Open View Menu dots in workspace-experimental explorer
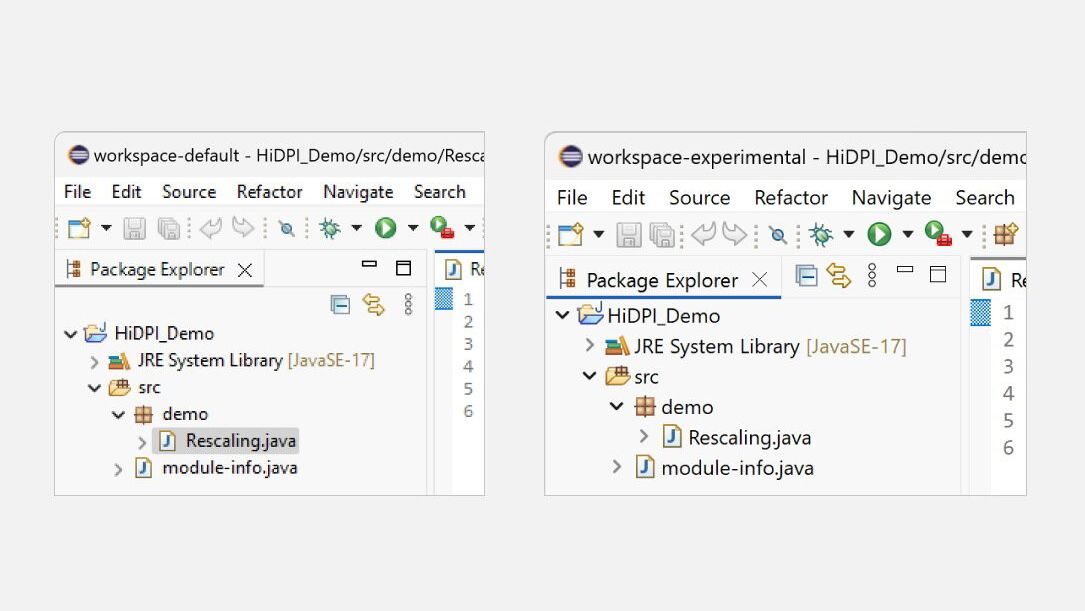This screenshot has width=1085, height=611. pos(872,275)
